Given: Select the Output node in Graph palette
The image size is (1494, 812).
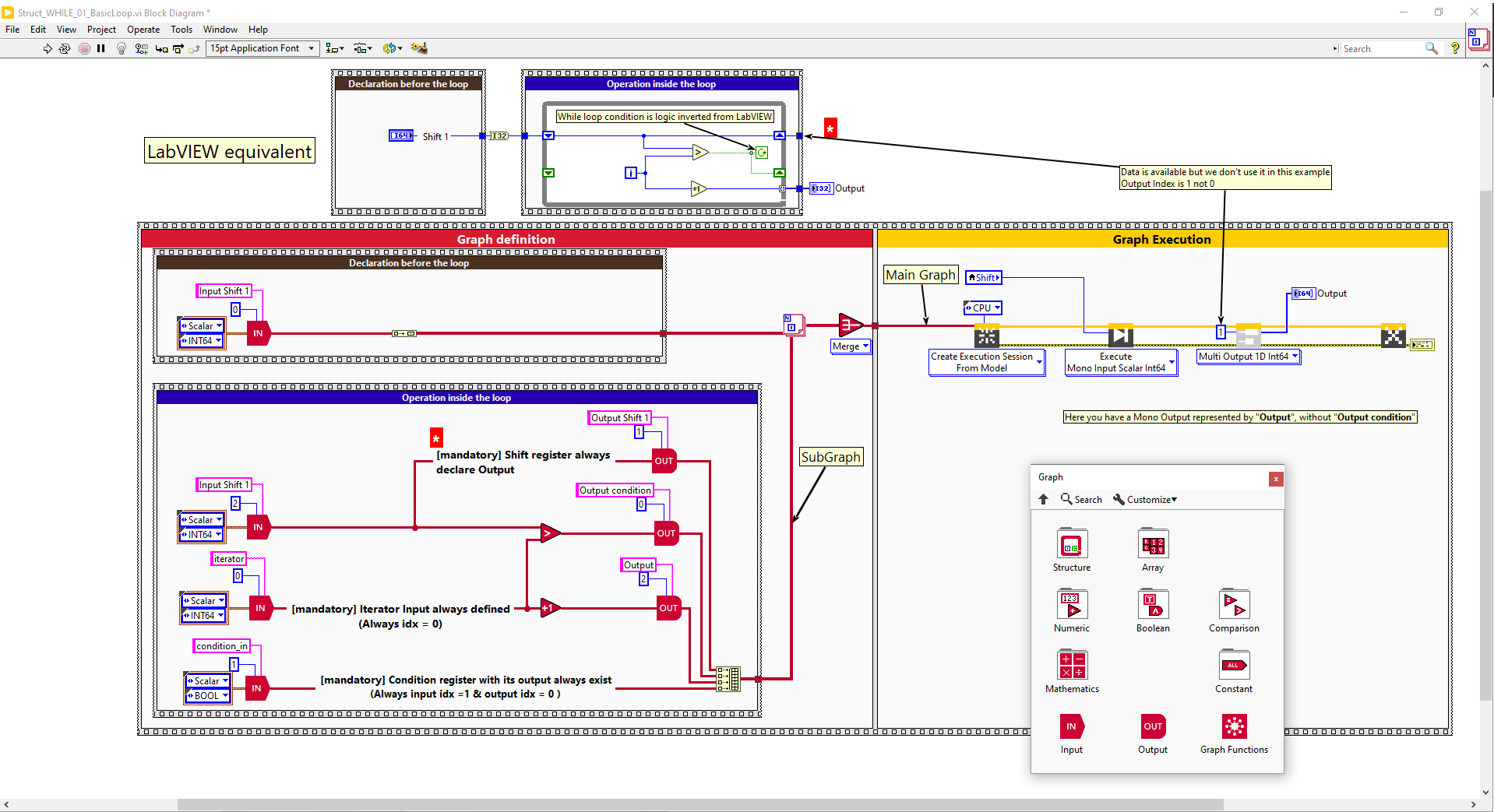Looking at the screenshot, I should (1153, 733).
